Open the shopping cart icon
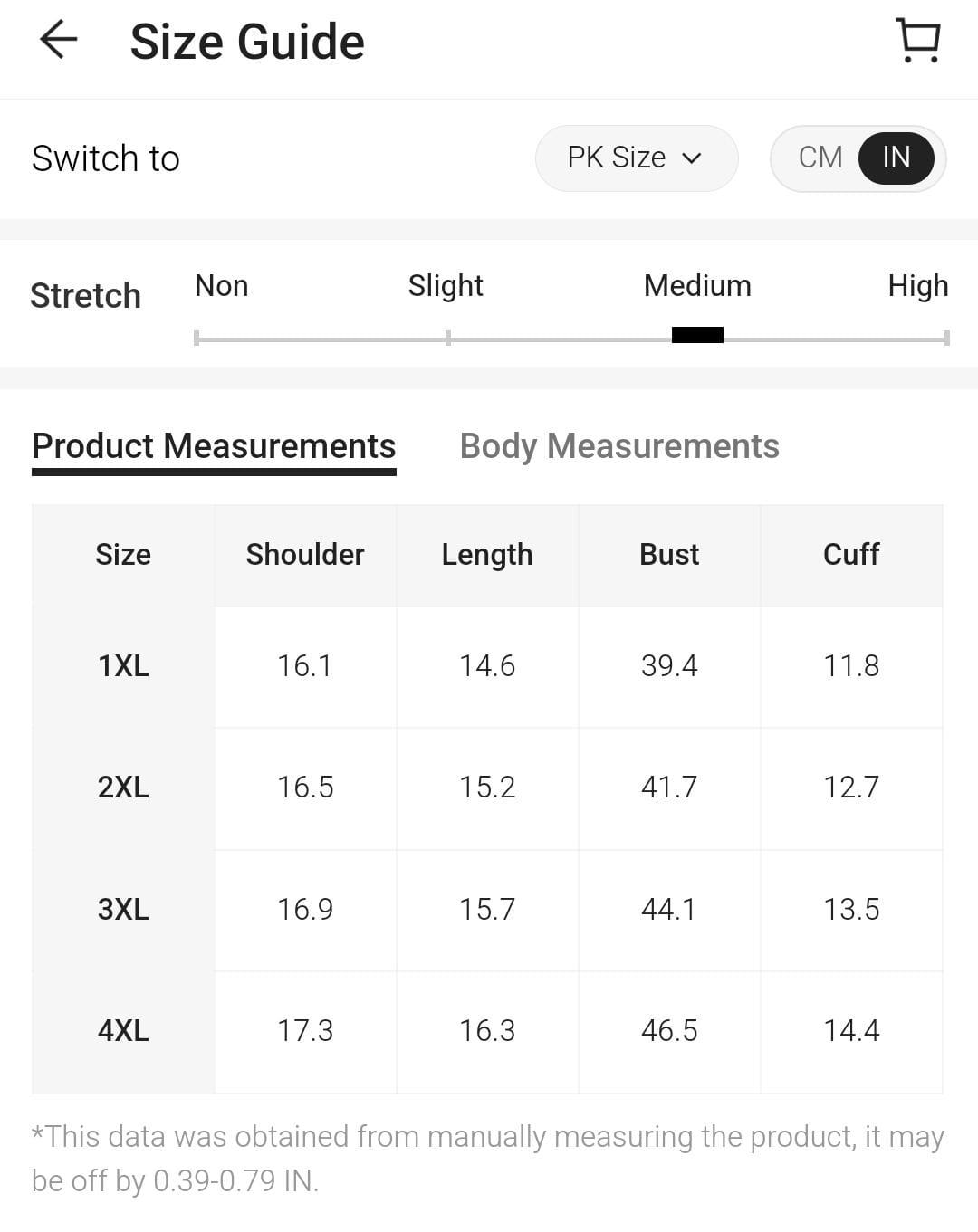978x1232 pixels. tap(918, 41)
